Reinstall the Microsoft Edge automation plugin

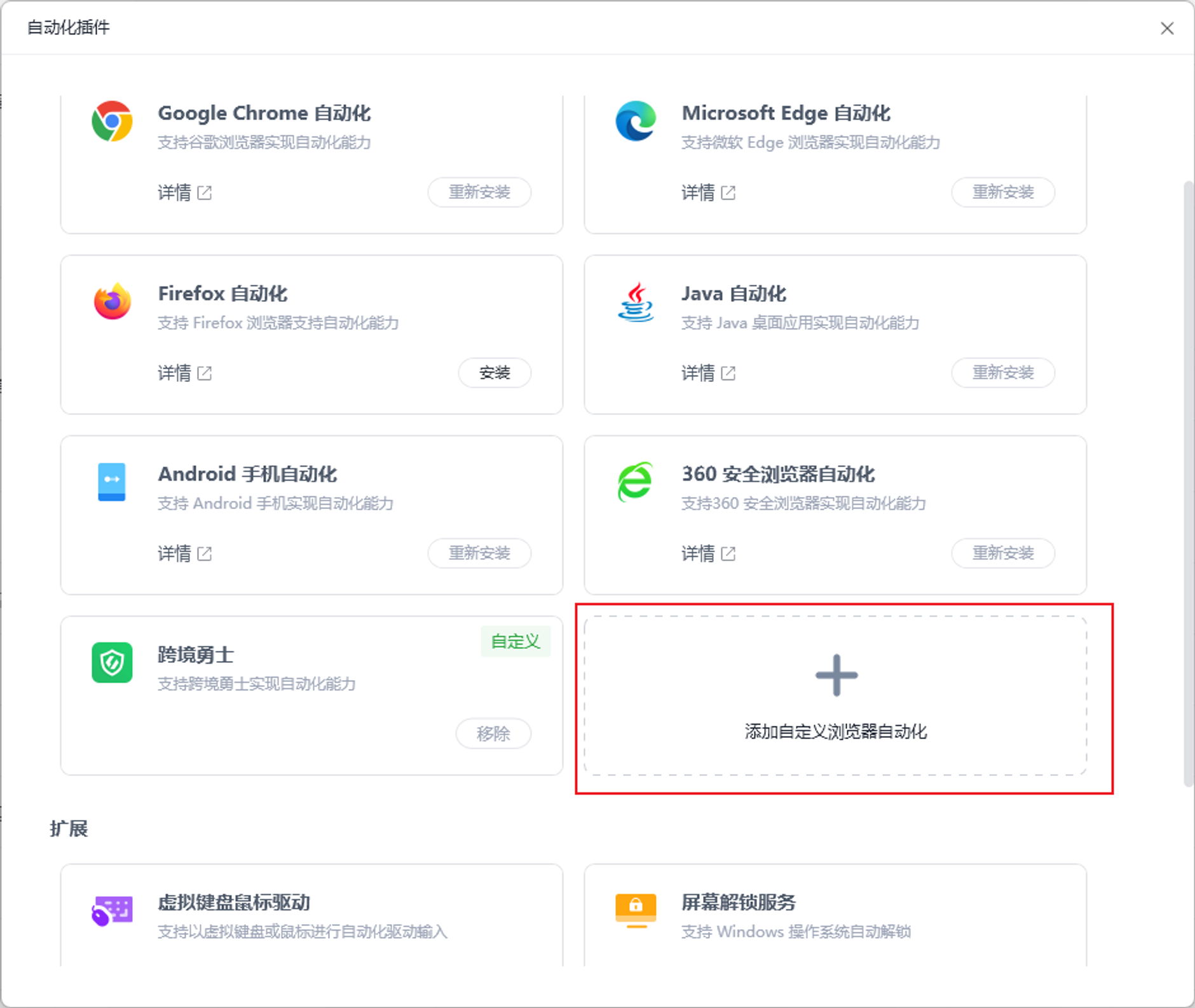(x=1004, y=192)
